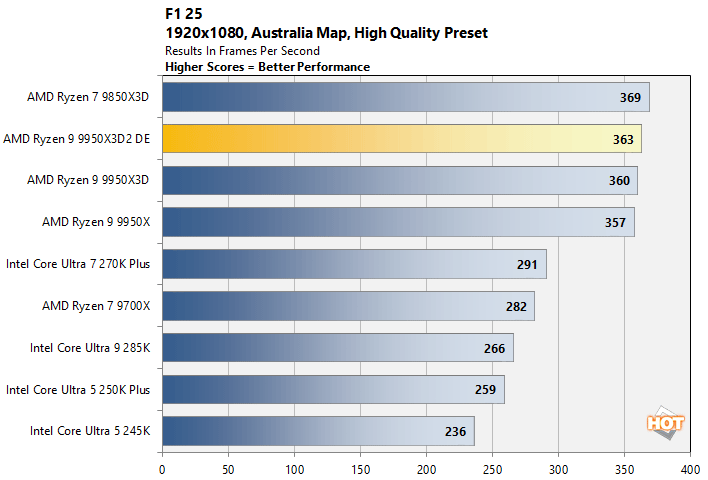Click the 360 score value
Screen dimensions: 708x480
[619, 181]
